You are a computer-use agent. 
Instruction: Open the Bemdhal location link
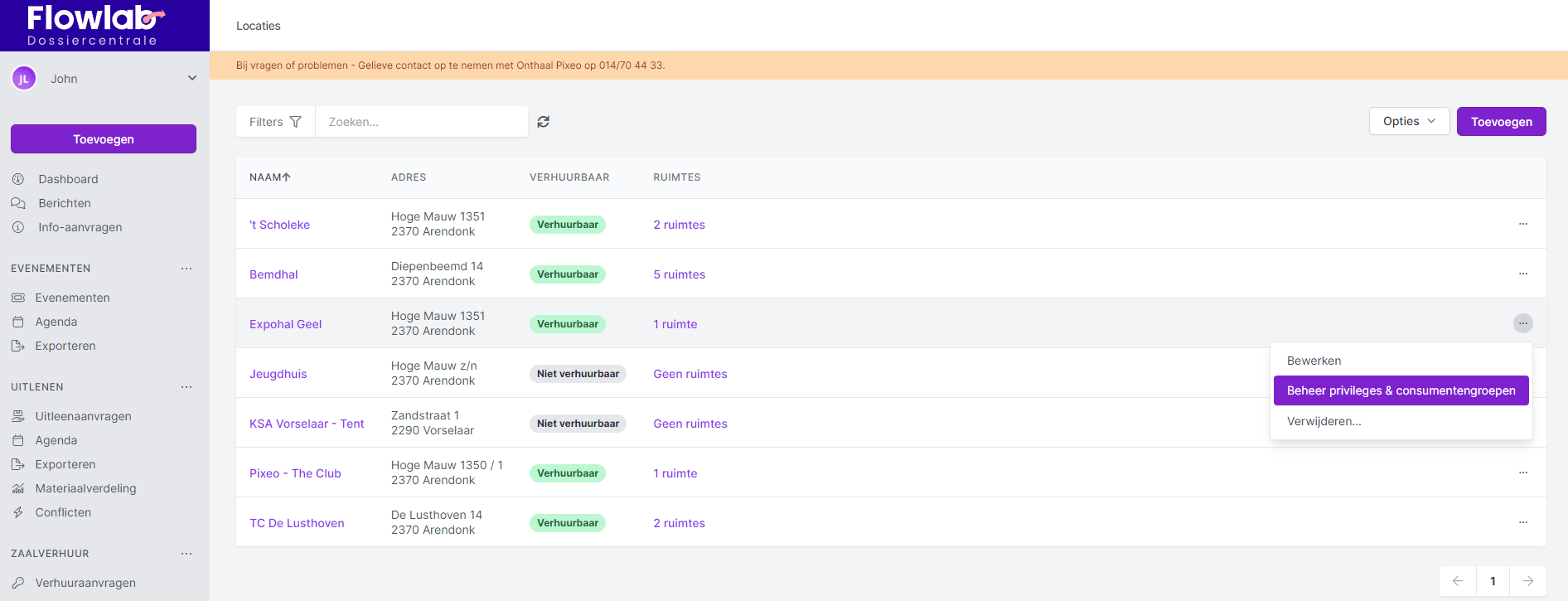[x=273, y=274]
